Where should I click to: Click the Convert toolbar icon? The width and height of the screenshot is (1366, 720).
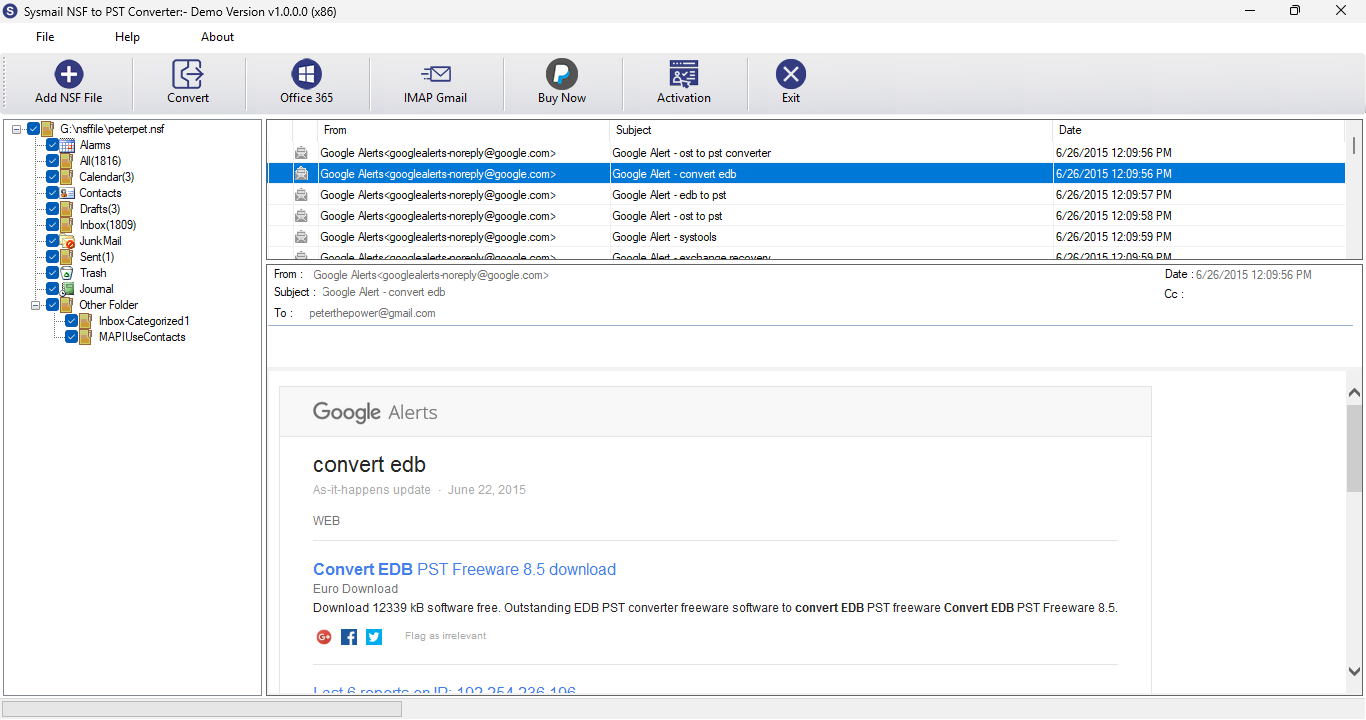tap(187, 74)
